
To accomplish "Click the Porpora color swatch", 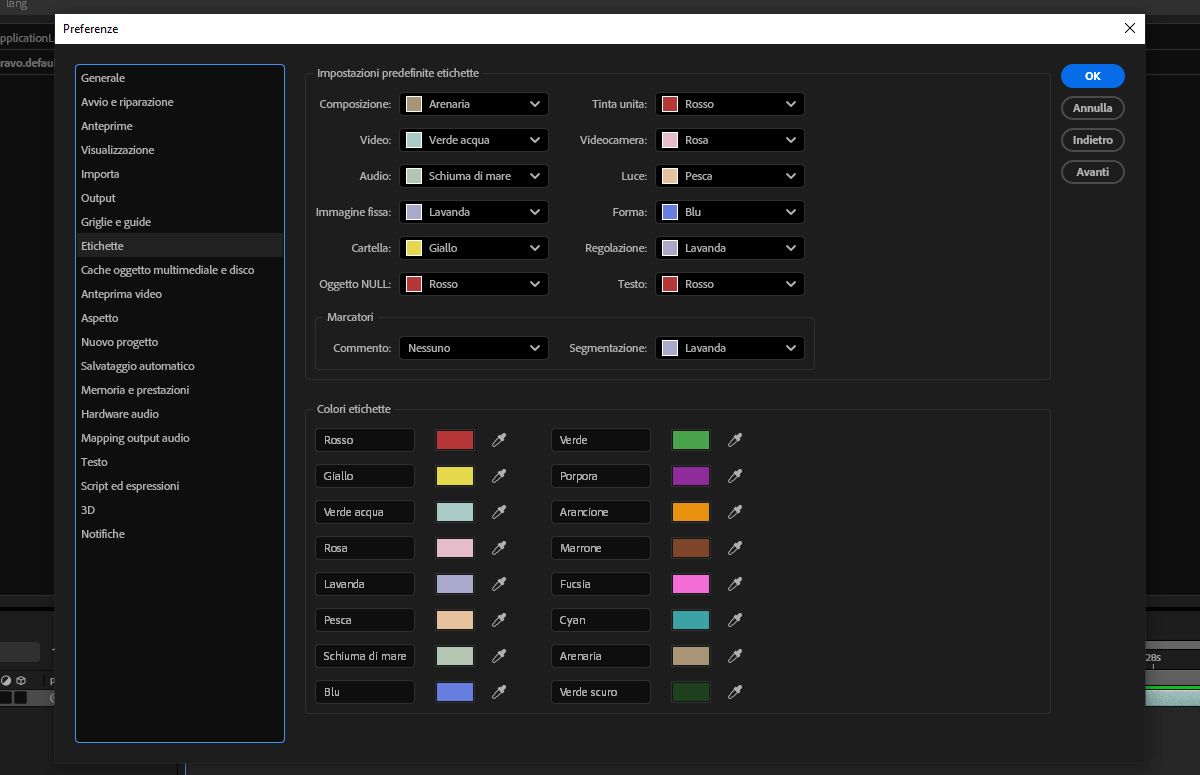I will [x=691, y=476].
